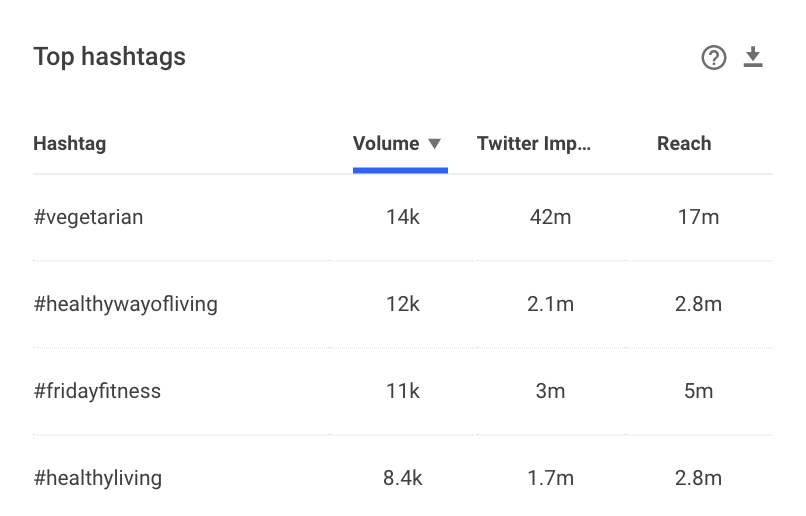This screenshot has height=516, width=806.
Task: Click the 14k volume value
Action: click(x=402, y=217)
